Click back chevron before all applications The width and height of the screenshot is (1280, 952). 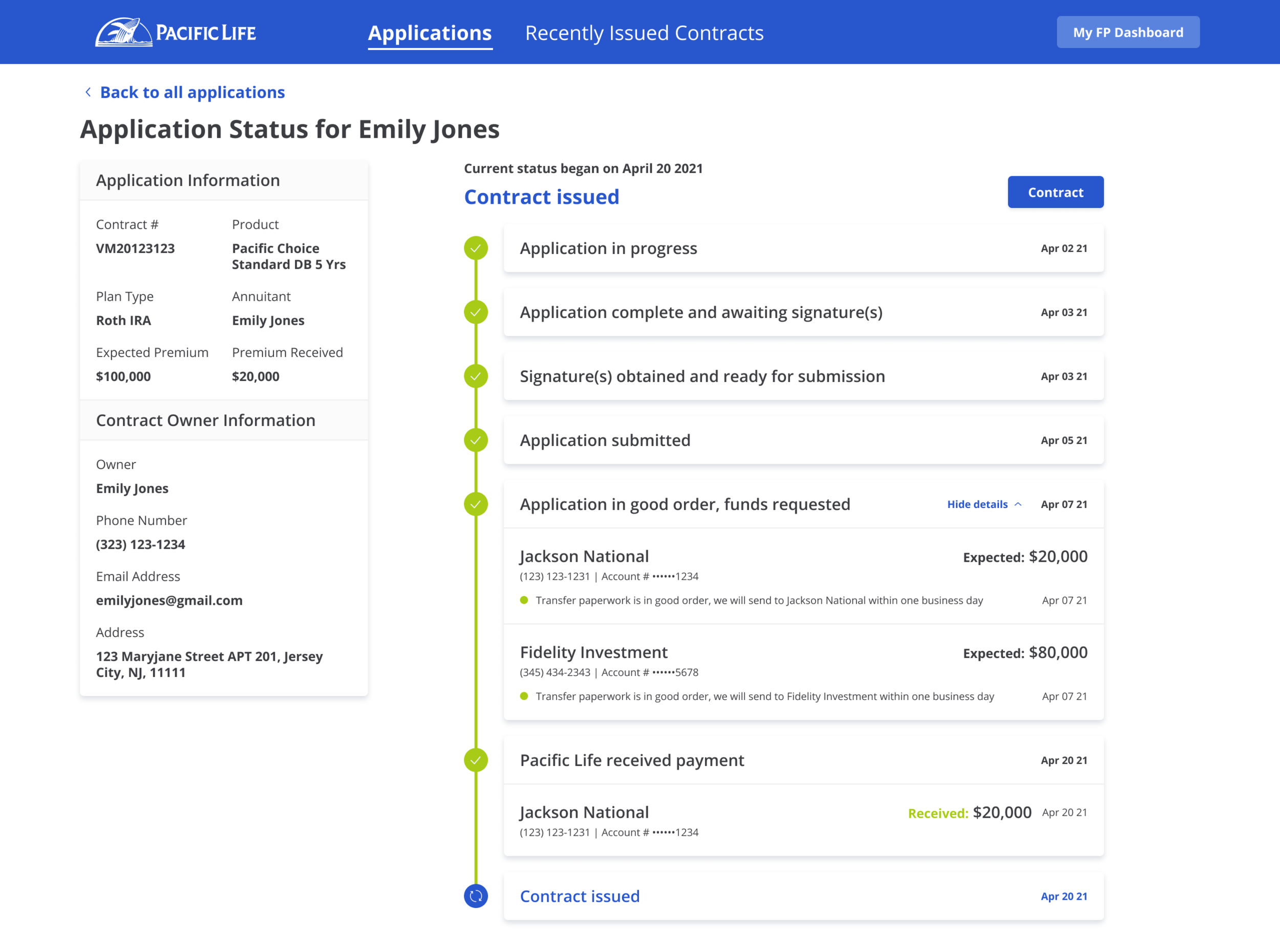[x=88, y=92]
